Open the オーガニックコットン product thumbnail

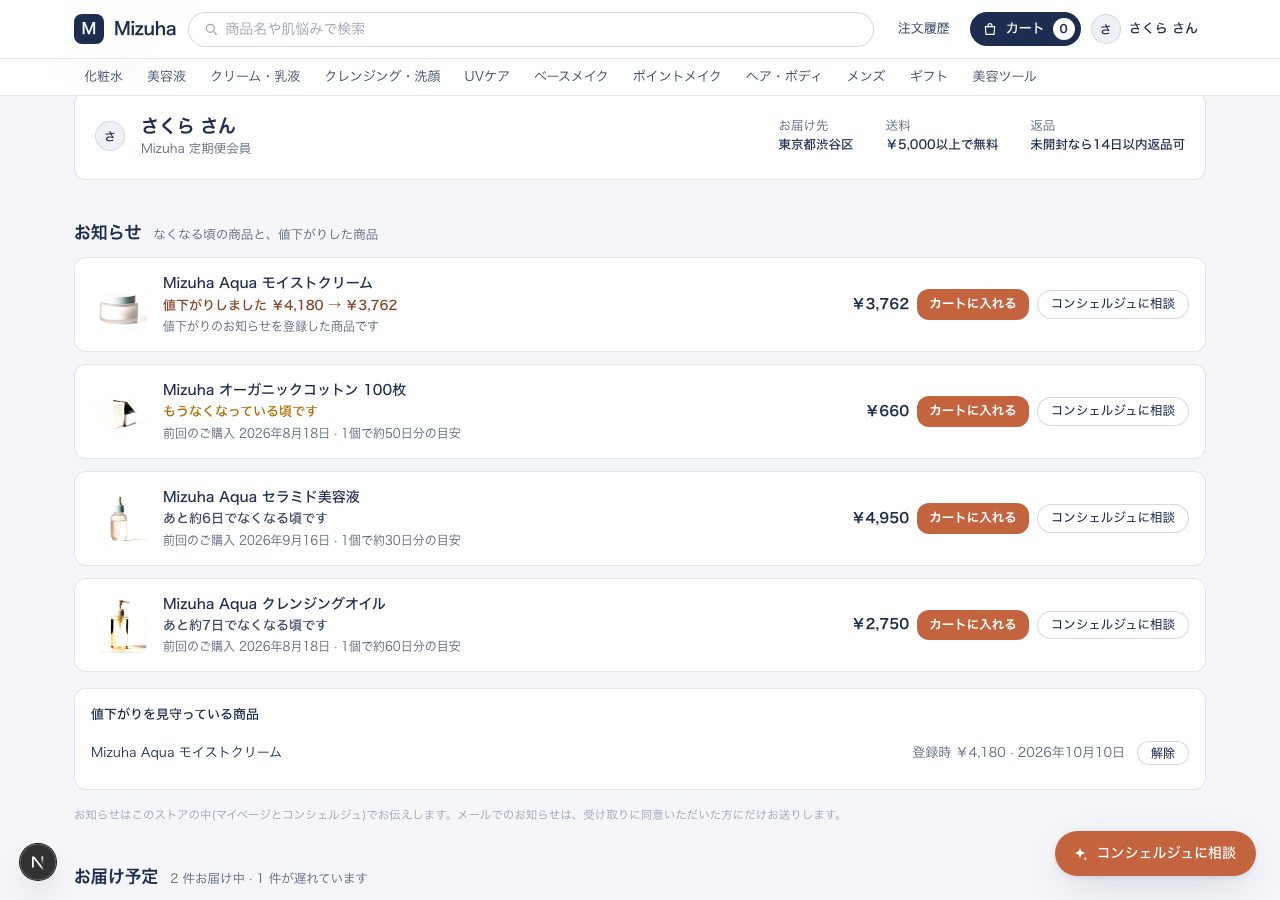121,412
